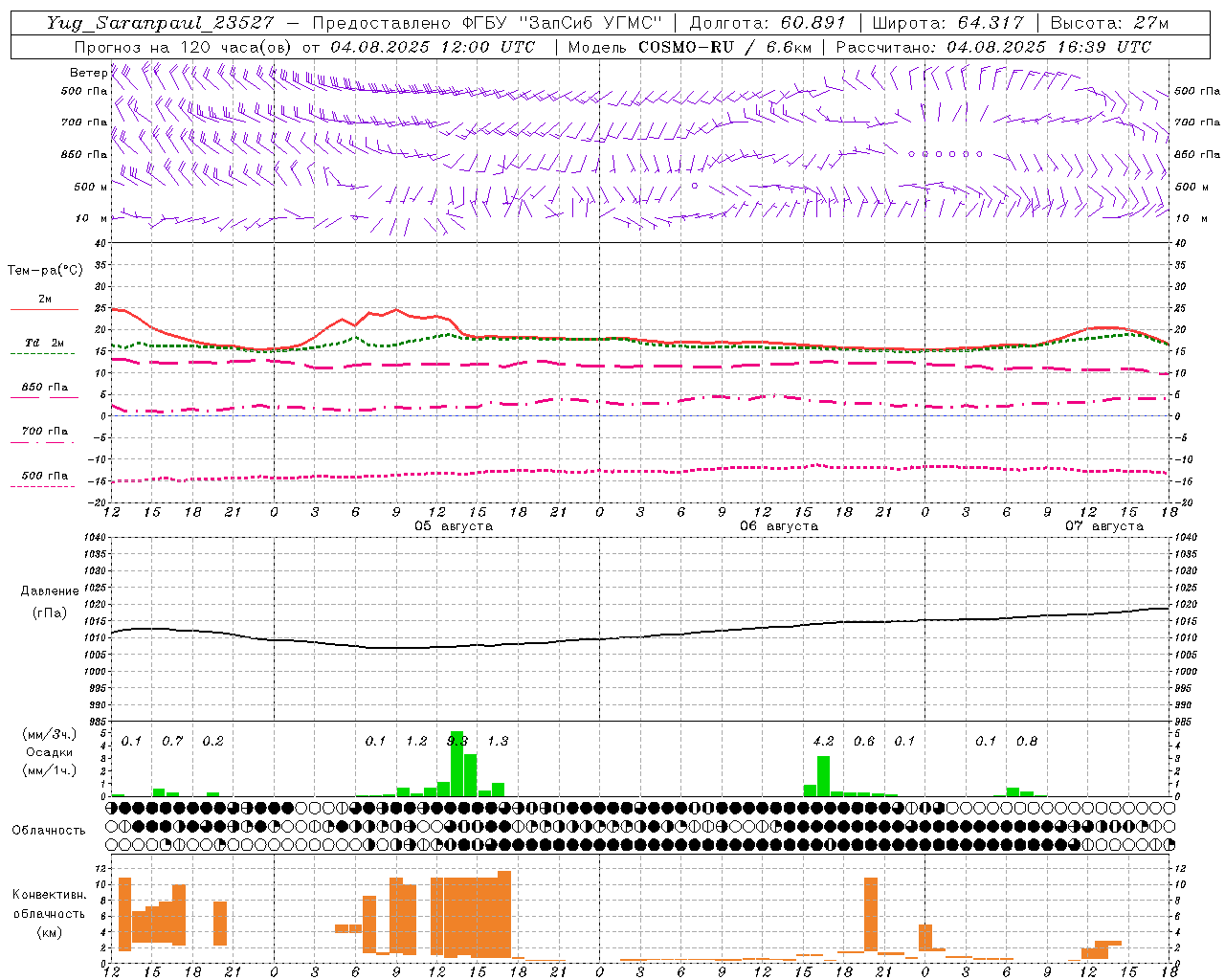The height and width of the screenshot is (980, 1225).
Task: Click the longitude value 60.891
Action: (813, 23)
